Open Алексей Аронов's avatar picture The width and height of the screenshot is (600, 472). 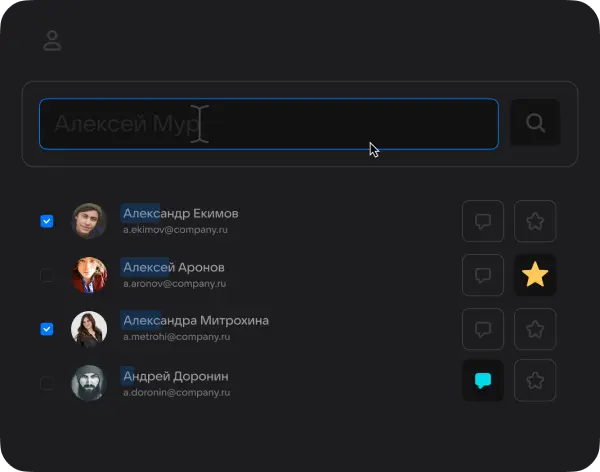[x=89, y=275]
